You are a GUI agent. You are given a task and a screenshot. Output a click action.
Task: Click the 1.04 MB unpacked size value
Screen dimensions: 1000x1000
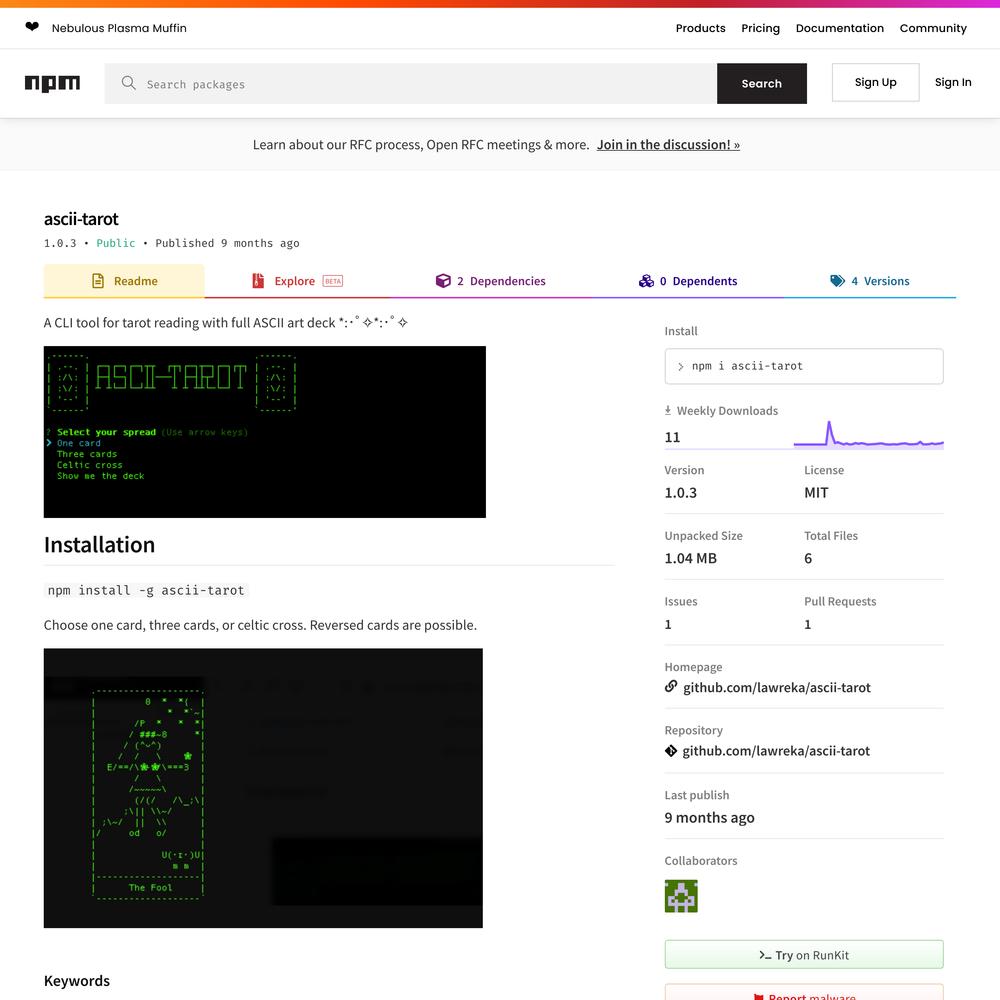tap(690, 558)
